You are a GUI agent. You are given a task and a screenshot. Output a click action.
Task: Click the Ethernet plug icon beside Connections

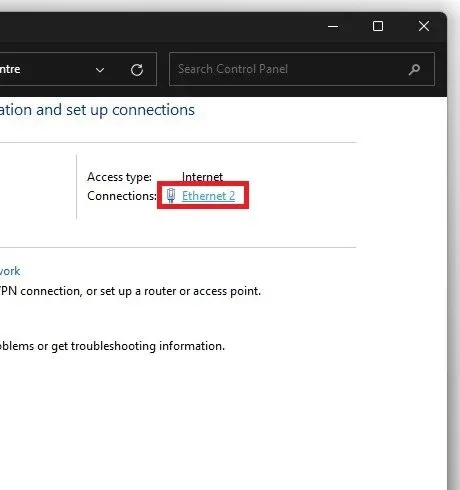pos(171,195)
